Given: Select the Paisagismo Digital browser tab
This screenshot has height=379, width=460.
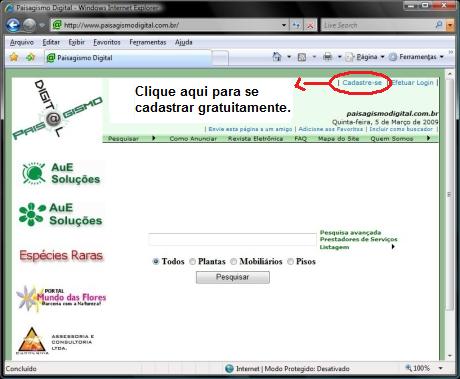Looking at the screenshot, I should click(x=128, y=58).
